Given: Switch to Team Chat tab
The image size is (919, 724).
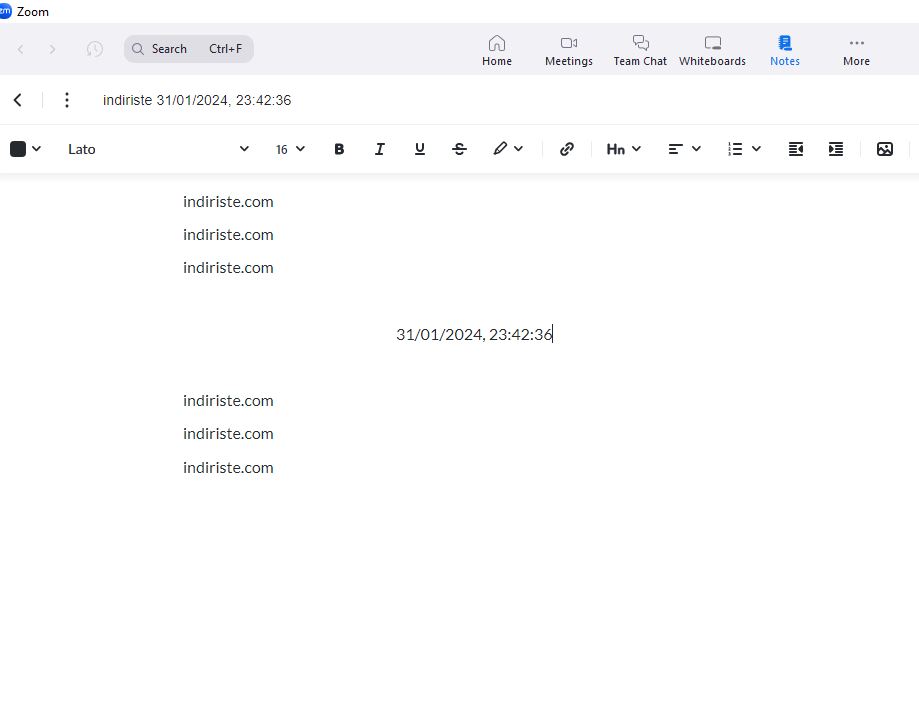Looking at the screenshot, I should click(x=640, y=50).
